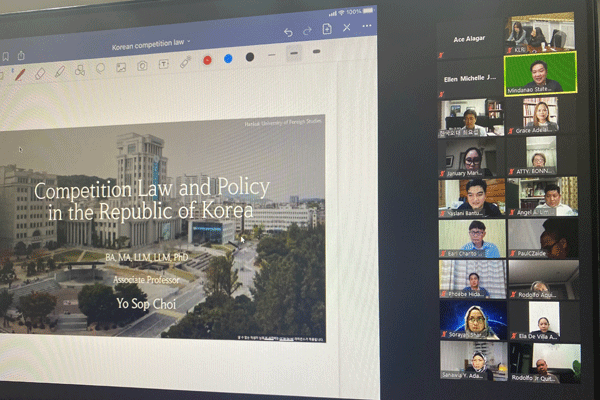Click the muted mic icon on Ellen Michelle

pos(441,94)
